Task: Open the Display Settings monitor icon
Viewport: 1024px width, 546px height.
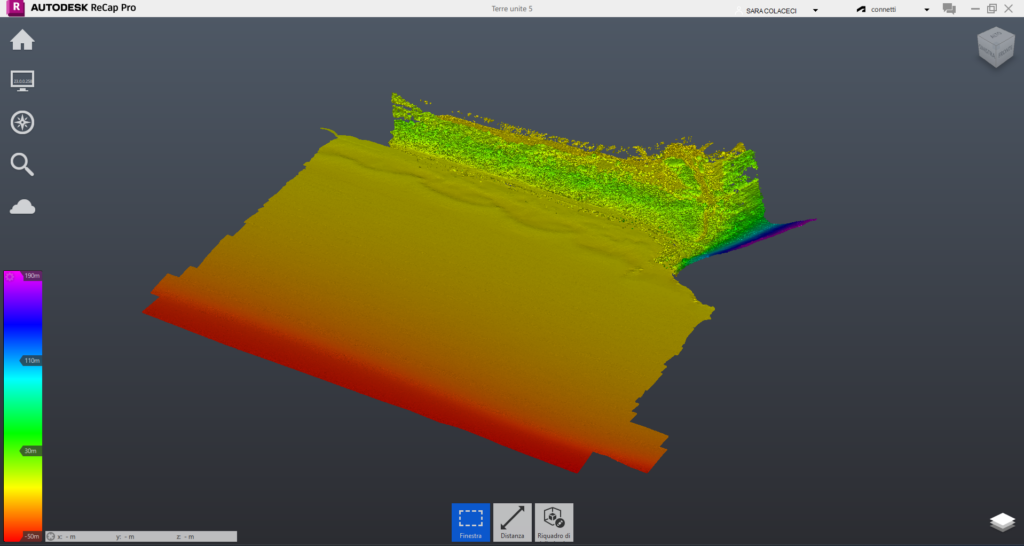Action: point(22,80)
